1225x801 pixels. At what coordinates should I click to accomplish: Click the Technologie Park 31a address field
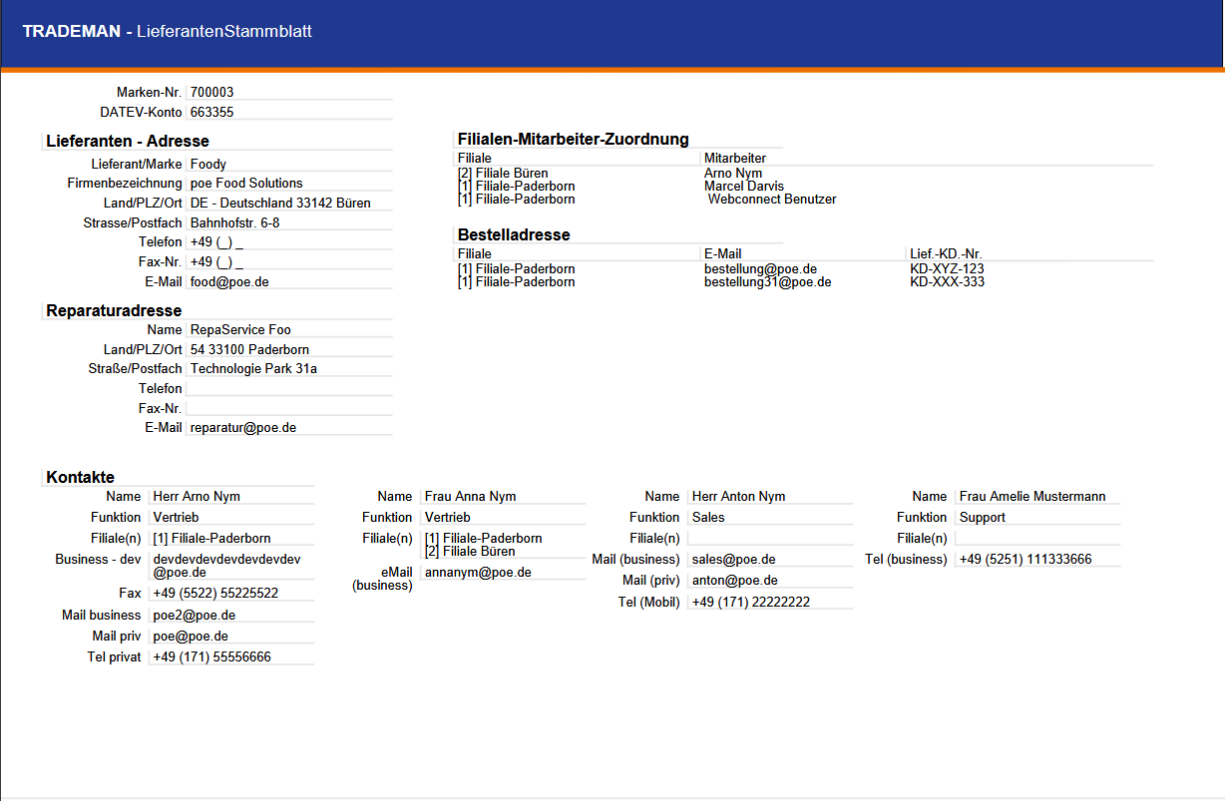click(x=288, y=368)
